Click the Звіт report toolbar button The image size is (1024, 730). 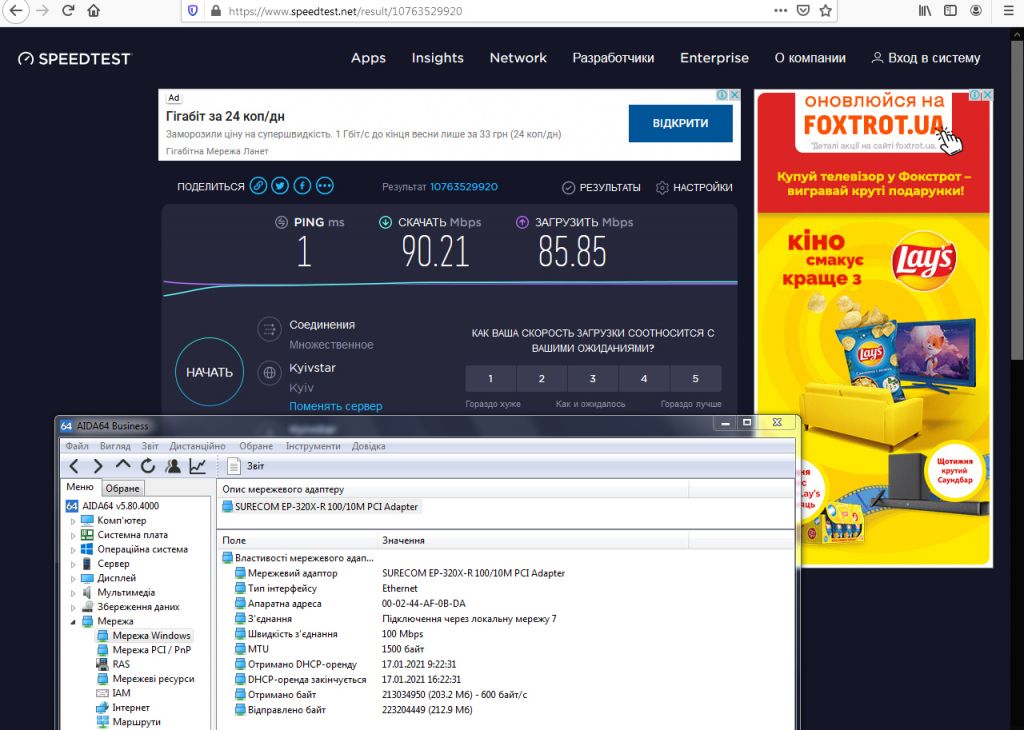(246, 466)
